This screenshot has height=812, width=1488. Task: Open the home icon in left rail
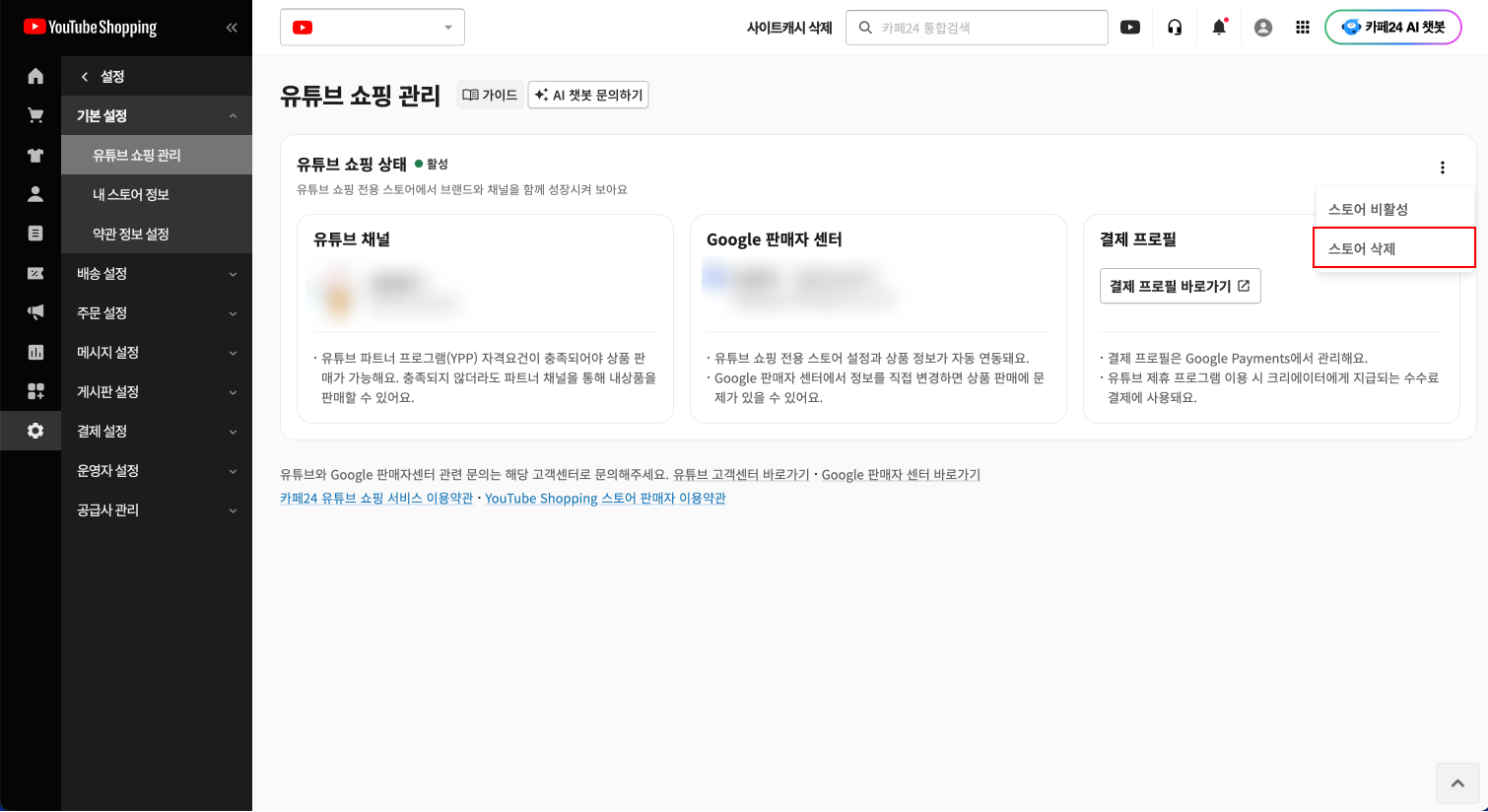[35, 76]
